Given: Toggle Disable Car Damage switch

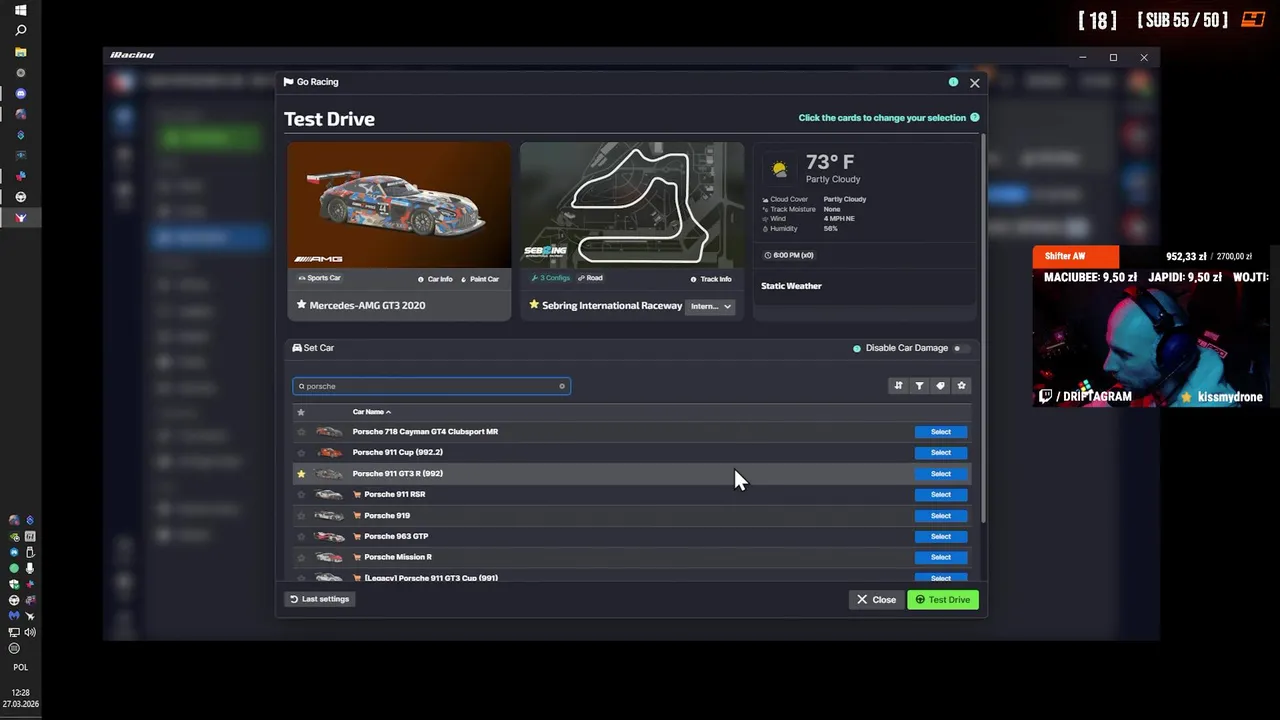Looking at the screenshot, I should [x=960, y=348].
